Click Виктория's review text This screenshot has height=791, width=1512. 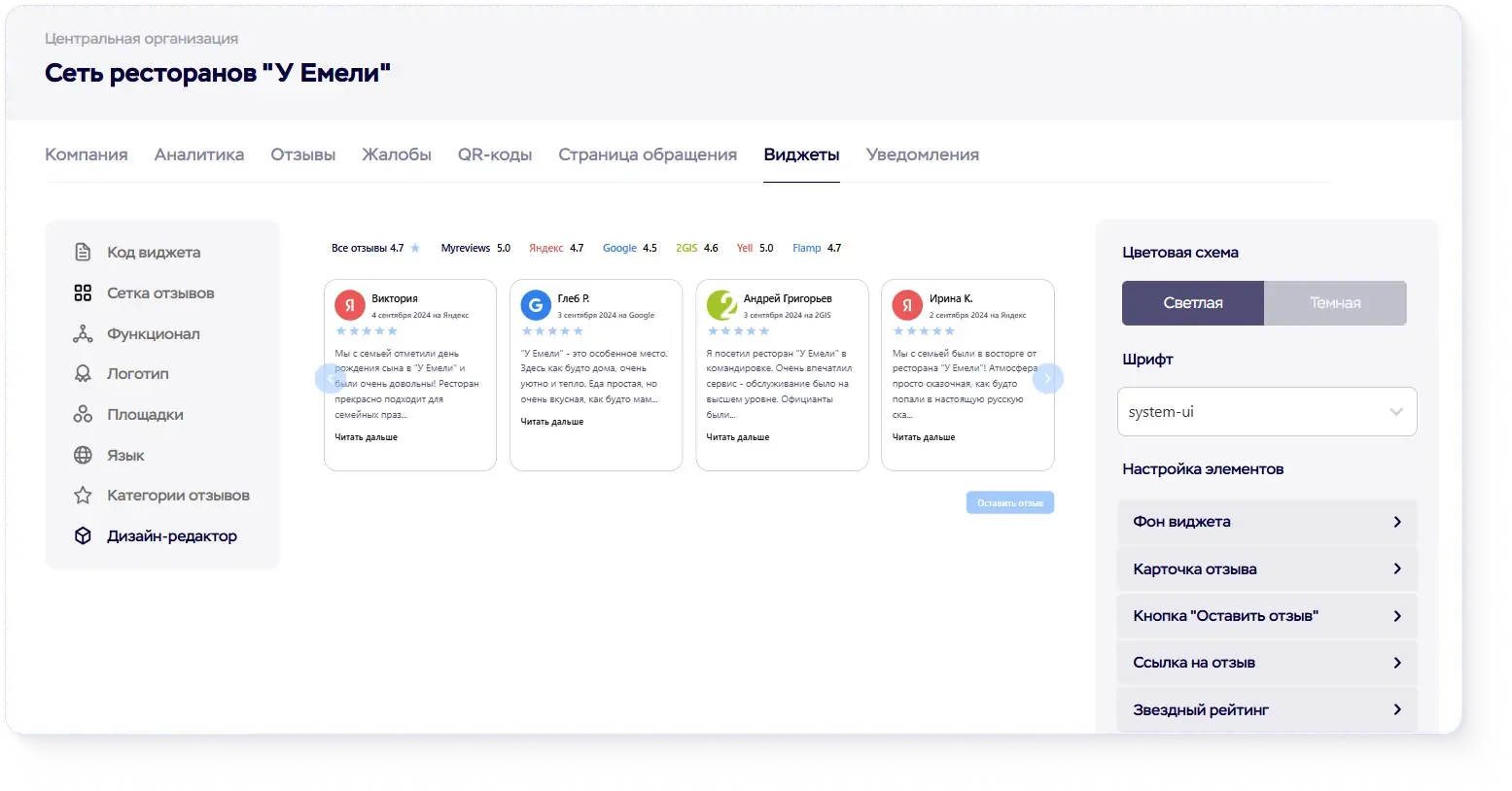click(407, 384)
